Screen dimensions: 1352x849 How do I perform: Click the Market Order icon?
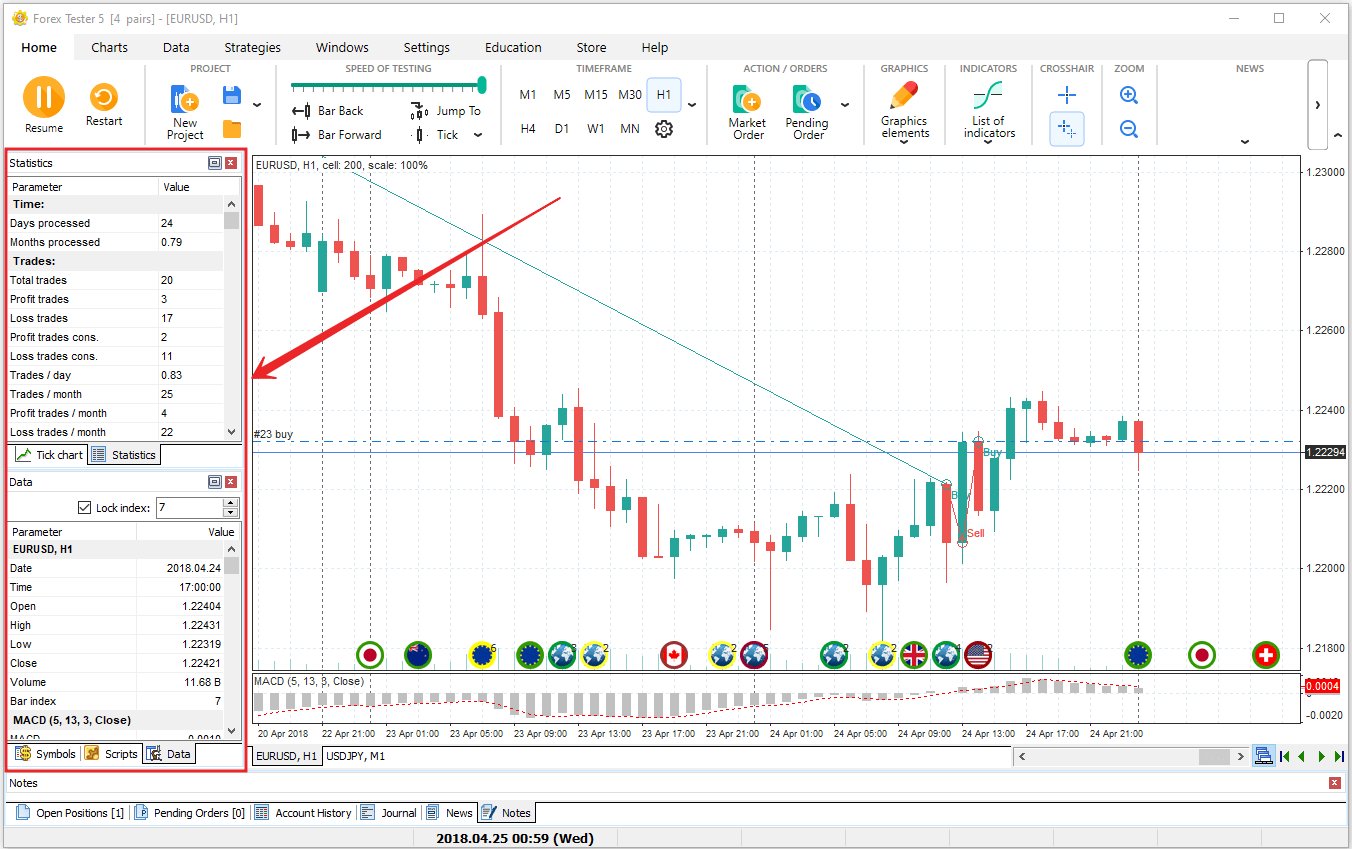tap(747, 100)
